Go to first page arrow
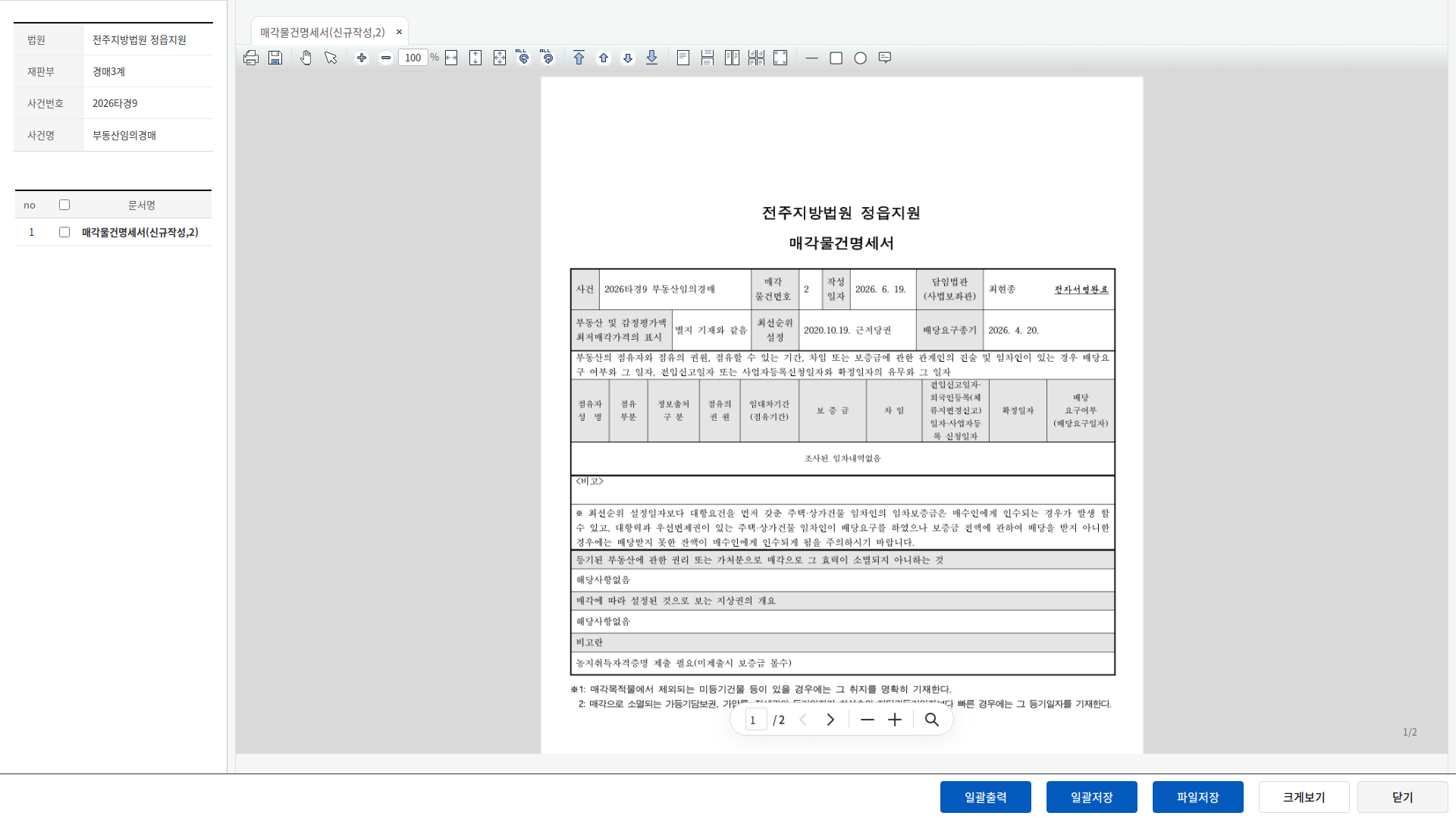This screenshot has height=819, width=1456. pyautogui.click(x=579, y=58)
